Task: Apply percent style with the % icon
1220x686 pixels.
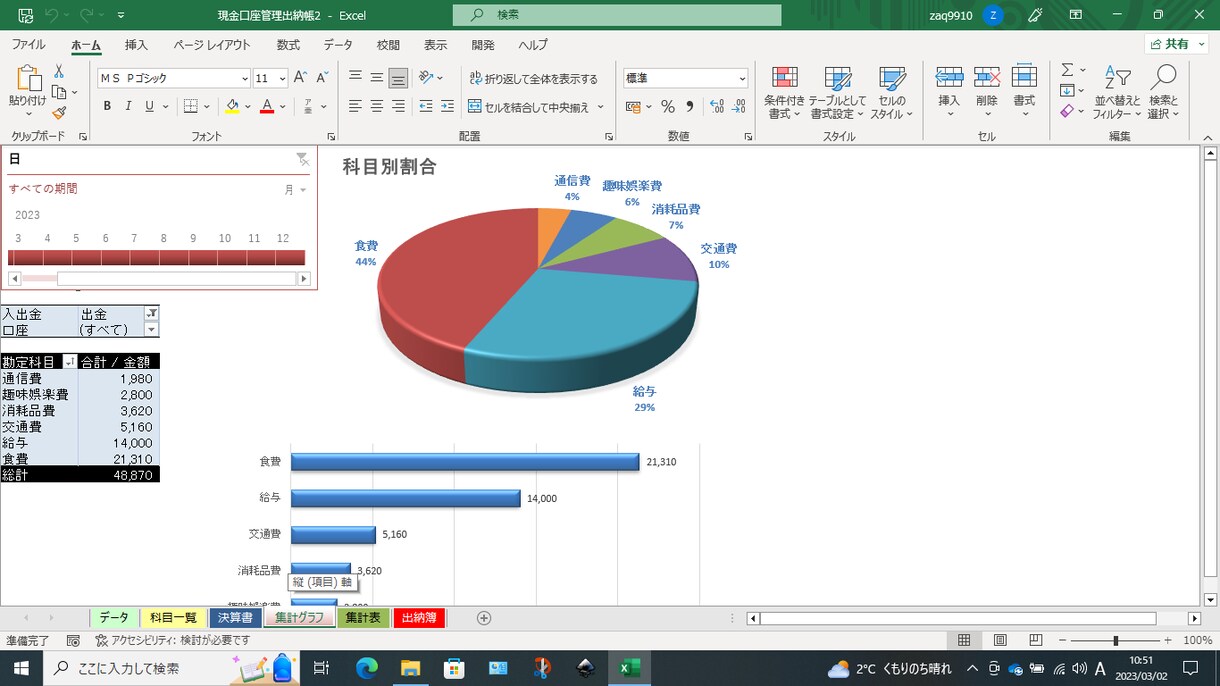Action: click(667, 107)
